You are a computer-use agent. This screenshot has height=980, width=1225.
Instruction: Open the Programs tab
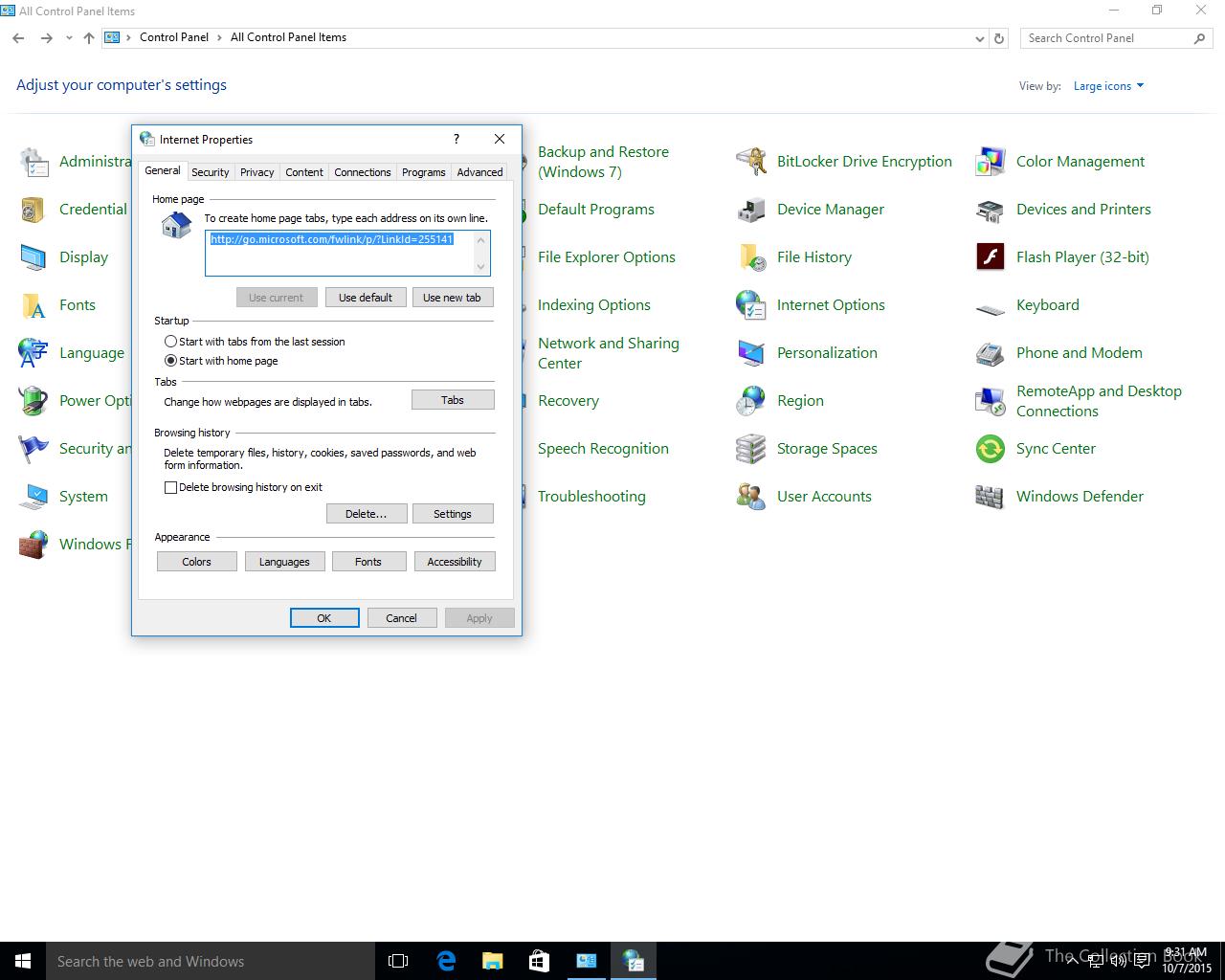(423, 172)
